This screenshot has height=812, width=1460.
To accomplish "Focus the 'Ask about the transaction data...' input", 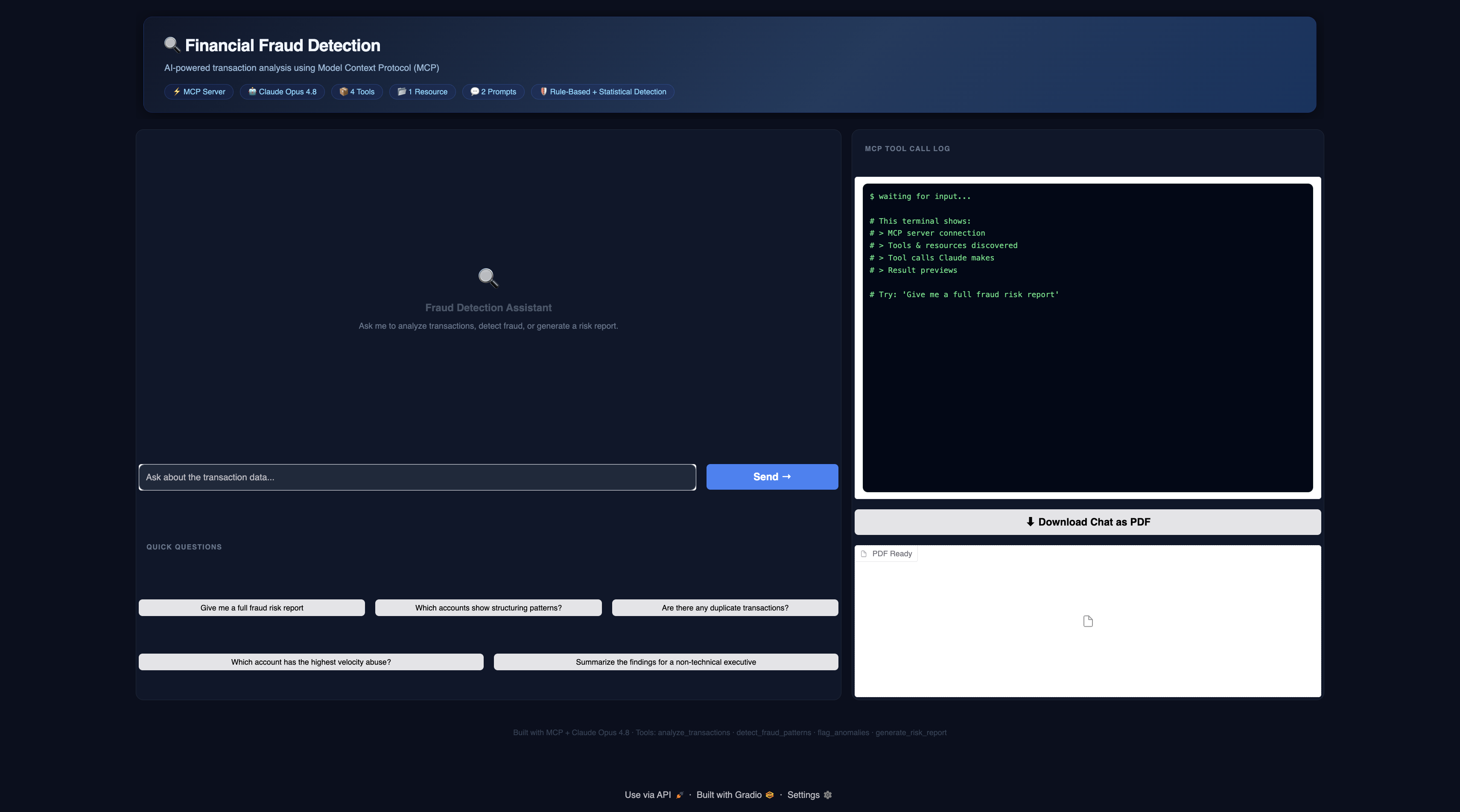I will (x=417, y=477).
